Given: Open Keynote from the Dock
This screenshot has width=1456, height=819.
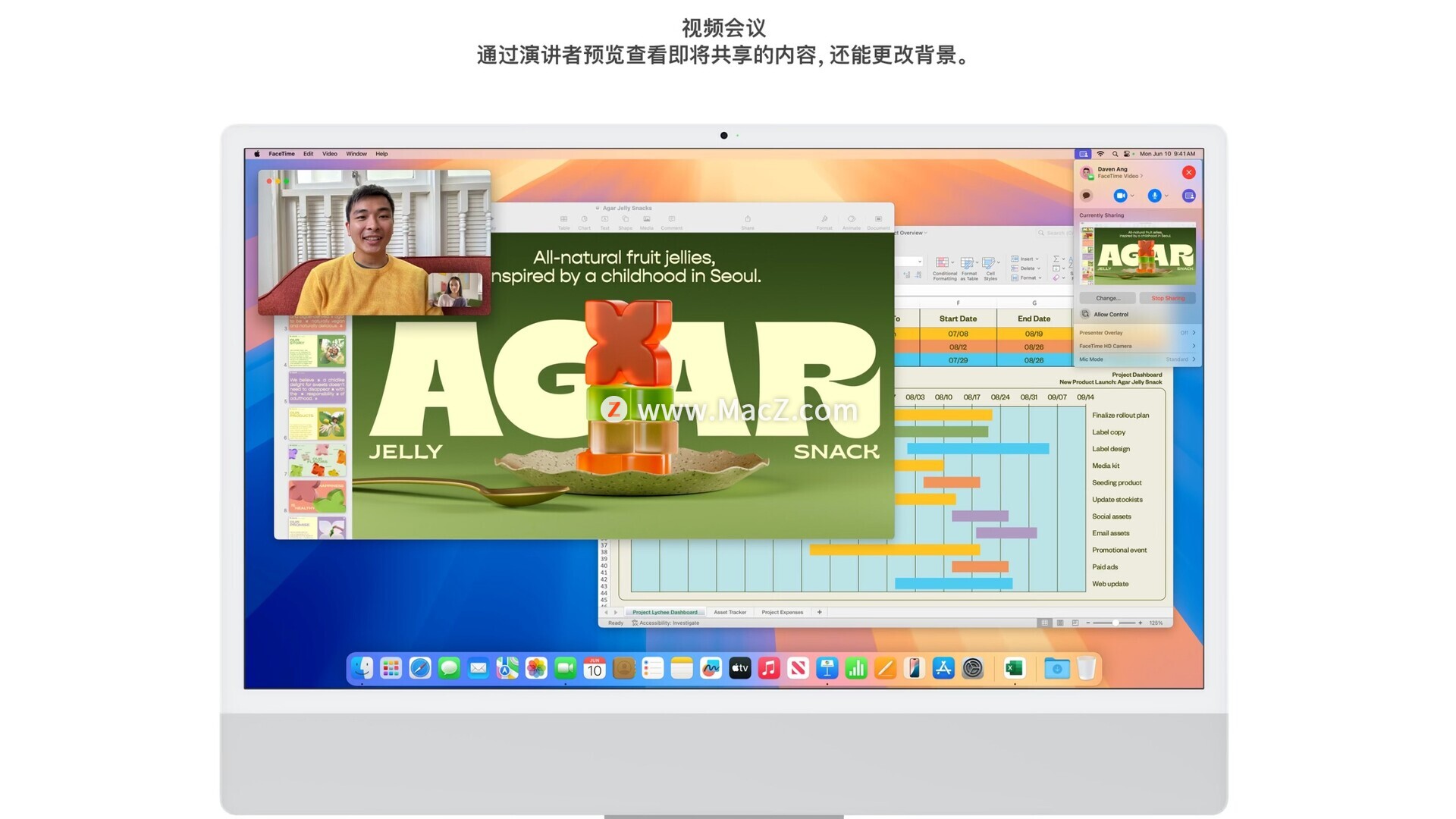Looking at the screenshot, I should point(827,668).
